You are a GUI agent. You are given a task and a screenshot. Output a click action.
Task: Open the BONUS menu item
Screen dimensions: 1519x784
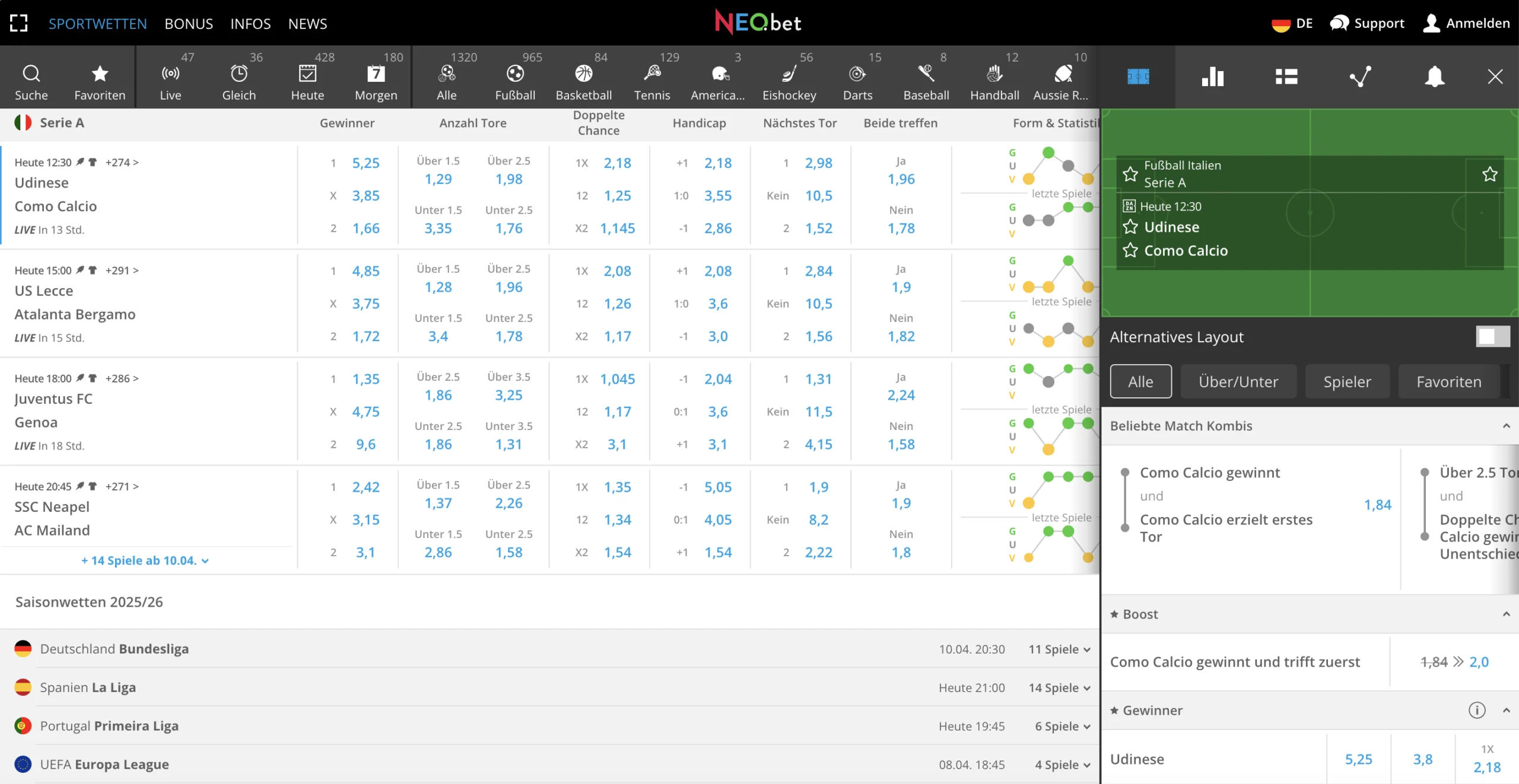click(x=188, y=24)
